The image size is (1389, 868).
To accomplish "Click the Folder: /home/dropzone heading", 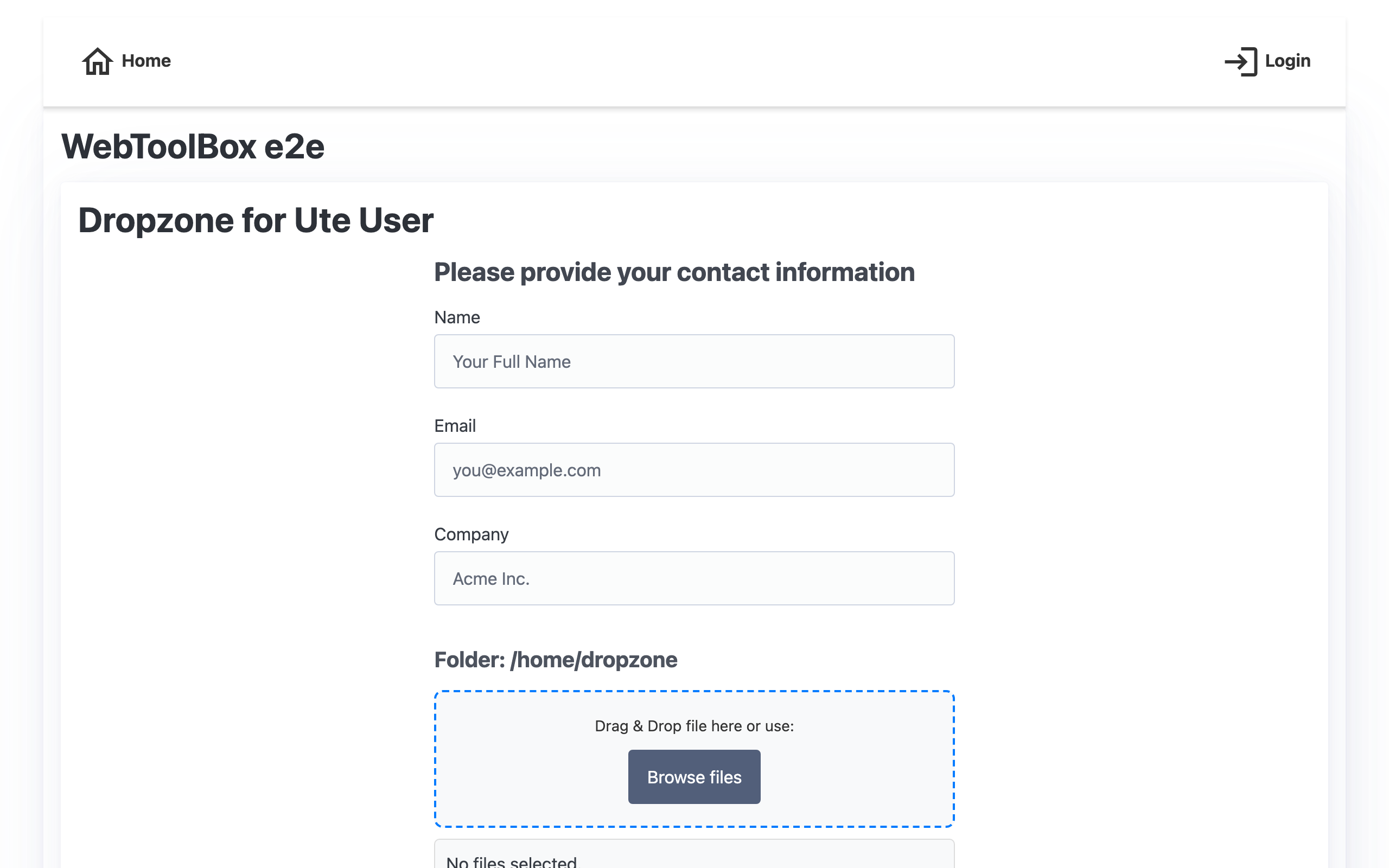I will 555,660.
